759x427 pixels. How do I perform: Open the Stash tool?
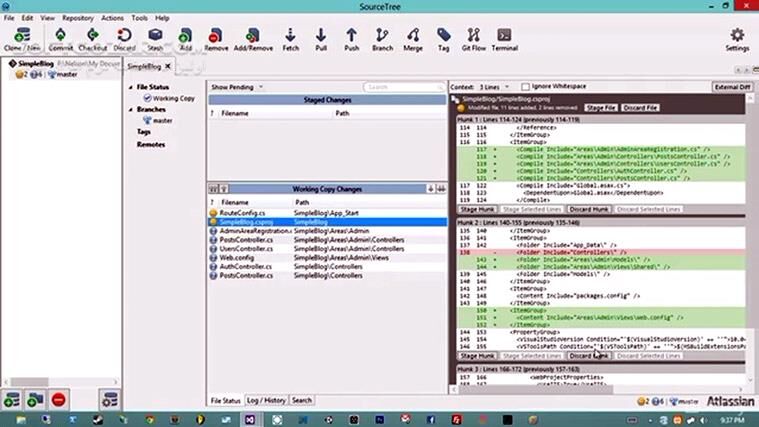155,38
